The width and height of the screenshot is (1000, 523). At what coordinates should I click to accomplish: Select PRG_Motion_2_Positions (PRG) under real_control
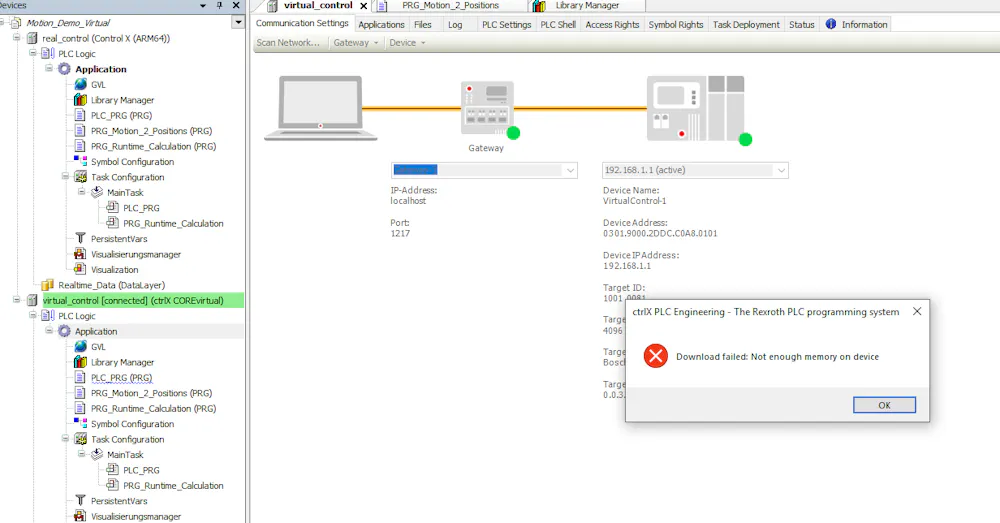pos(151,131)
